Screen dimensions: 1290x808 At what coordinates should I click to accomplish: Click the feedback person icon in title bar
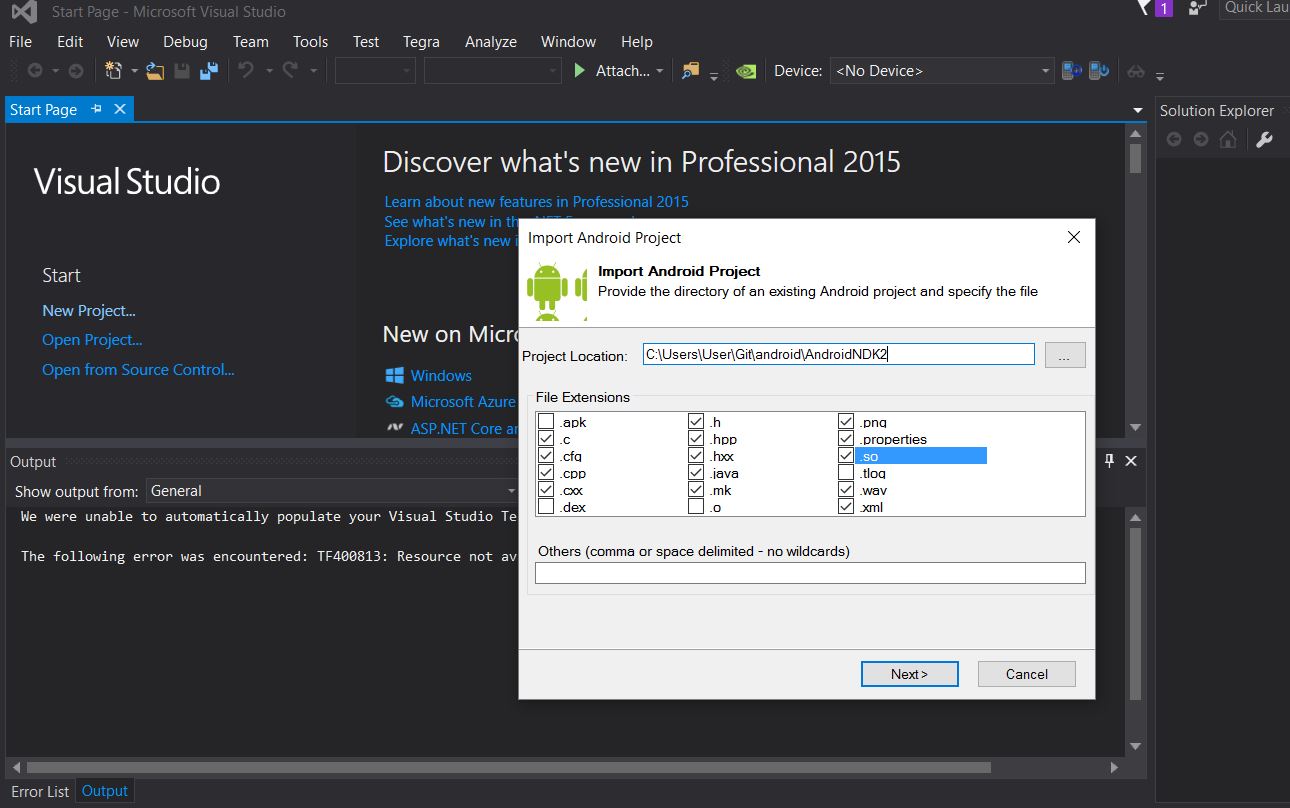click(1197, 8)
